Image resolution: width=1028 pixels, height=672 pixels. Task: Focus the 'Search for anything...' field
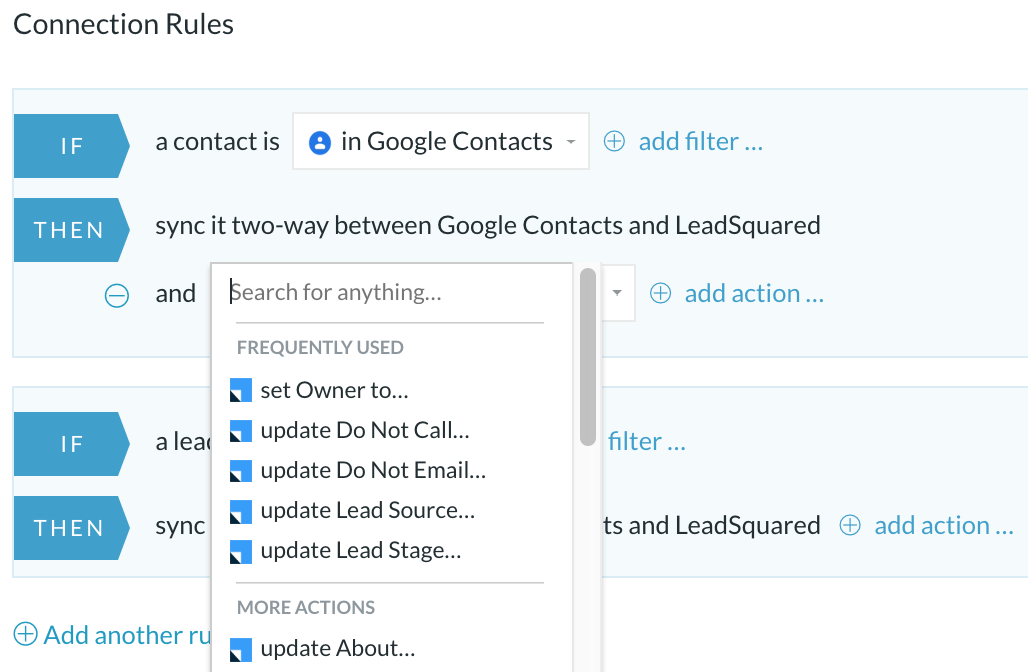(x=392, y=292)
